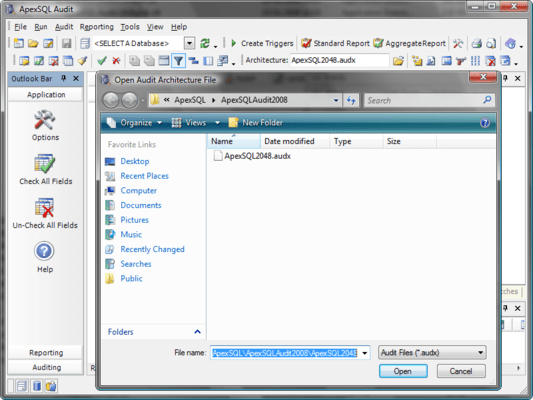Close the Outlook Bar panel

(x=76, y=79)
